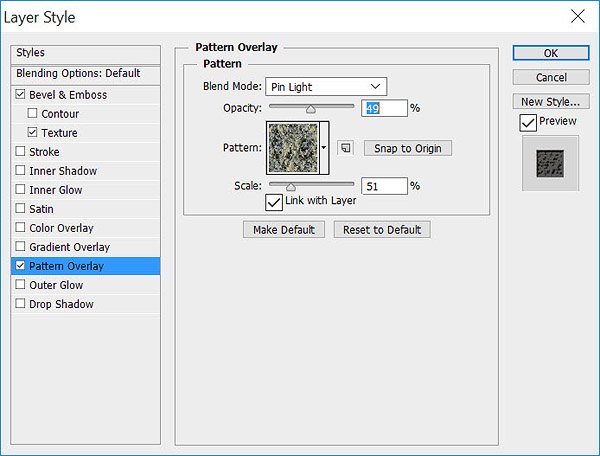Open the pattern picker arrow
Viewport: 600px width, 456px height.
pyautogui.click(x=324, y=148)
